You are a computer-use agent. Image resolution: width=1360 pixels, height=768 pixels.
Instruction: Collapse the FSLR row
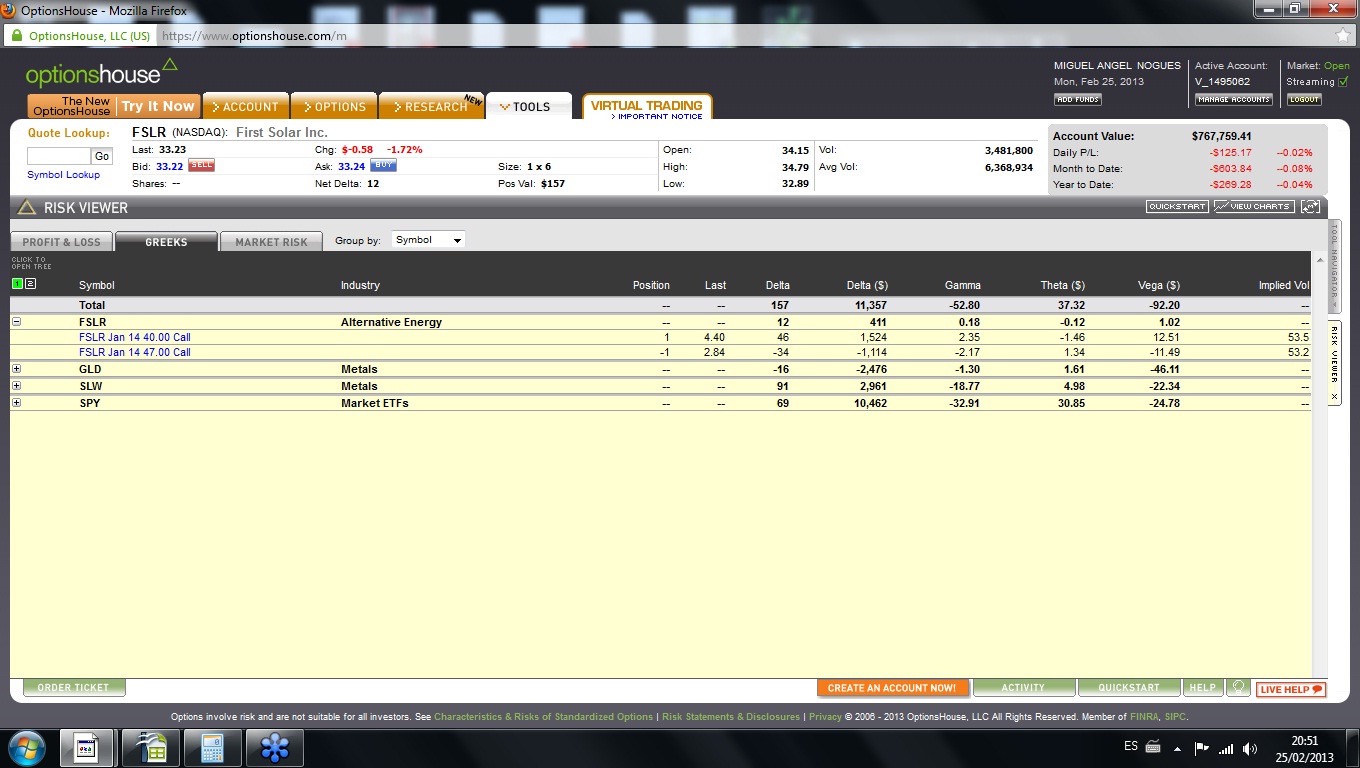16,322
